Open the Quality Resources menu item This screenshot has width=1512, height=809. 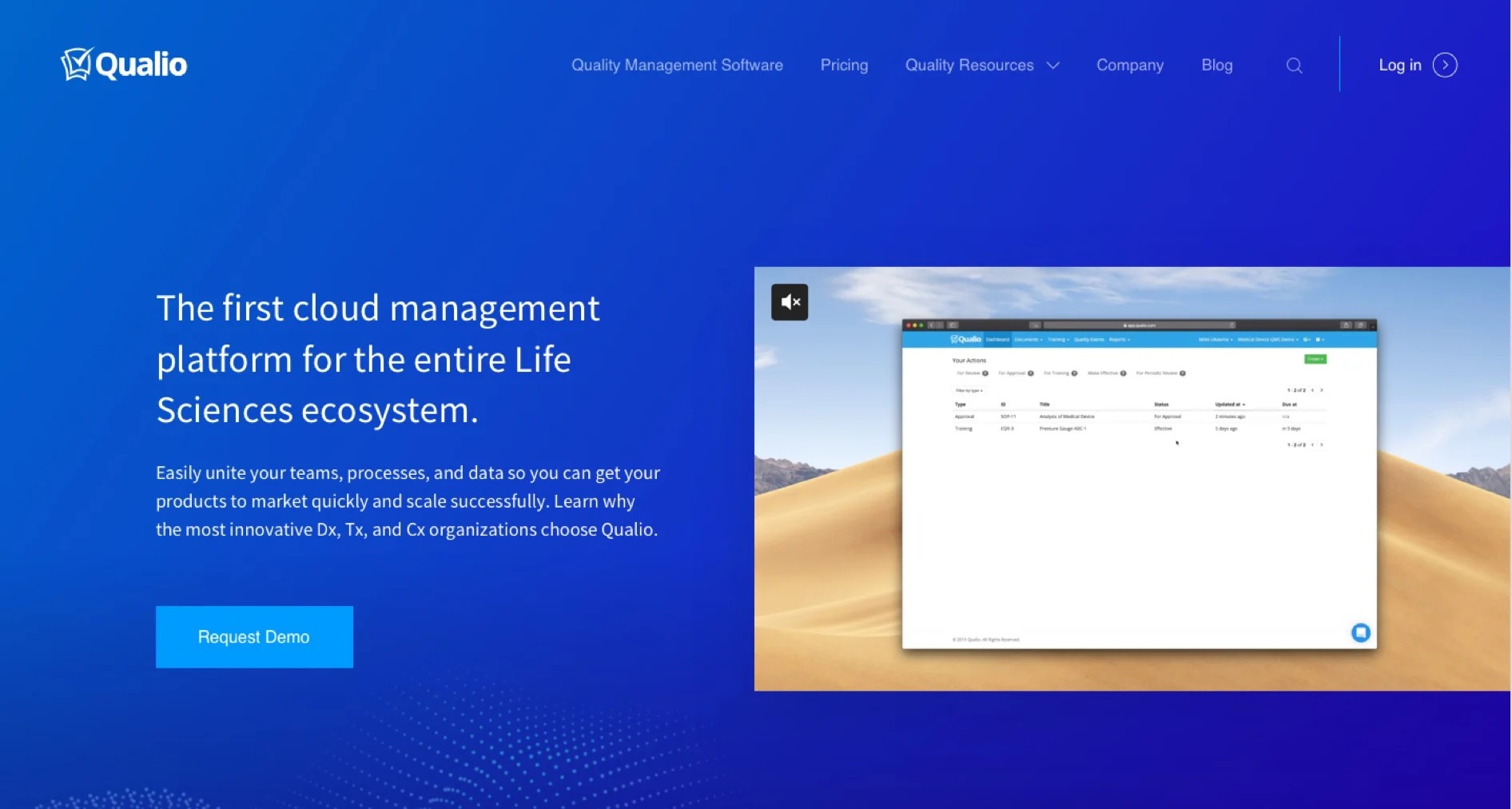coord(969,65)
